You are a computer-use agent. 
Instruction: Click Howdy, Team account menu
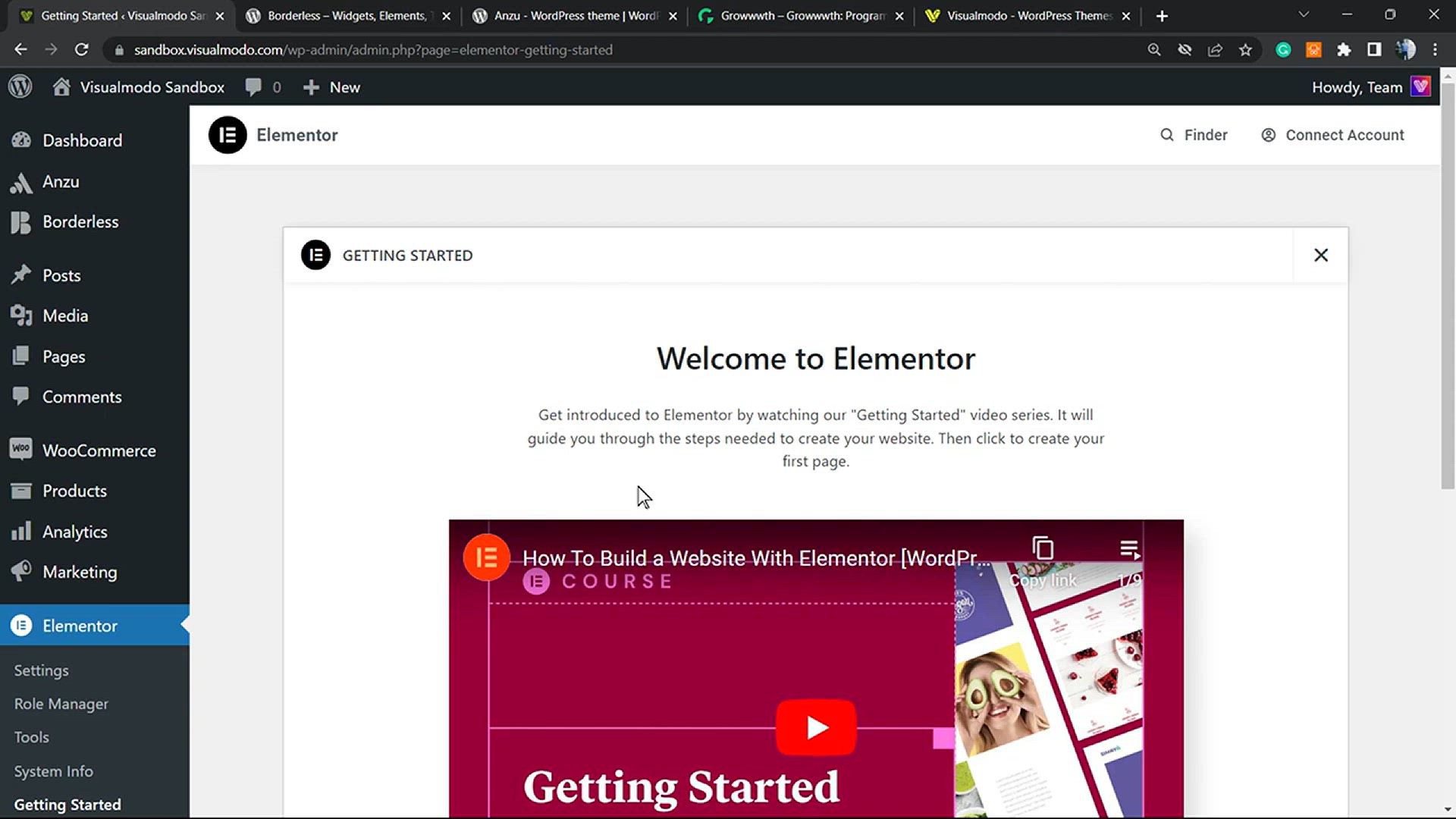point(1357,87)
